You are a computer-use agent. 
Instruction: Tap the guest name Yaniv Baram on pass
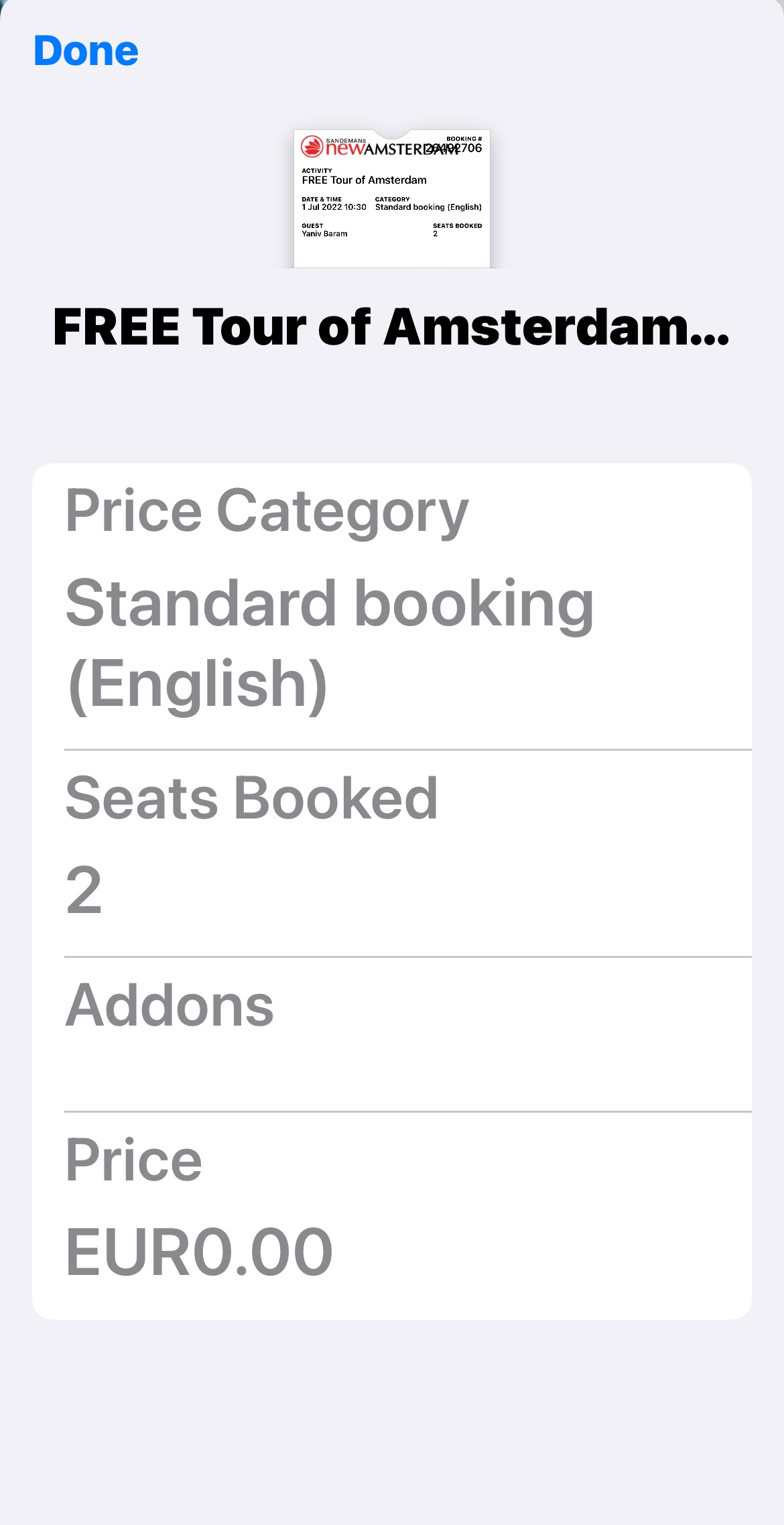coord(324,234)
